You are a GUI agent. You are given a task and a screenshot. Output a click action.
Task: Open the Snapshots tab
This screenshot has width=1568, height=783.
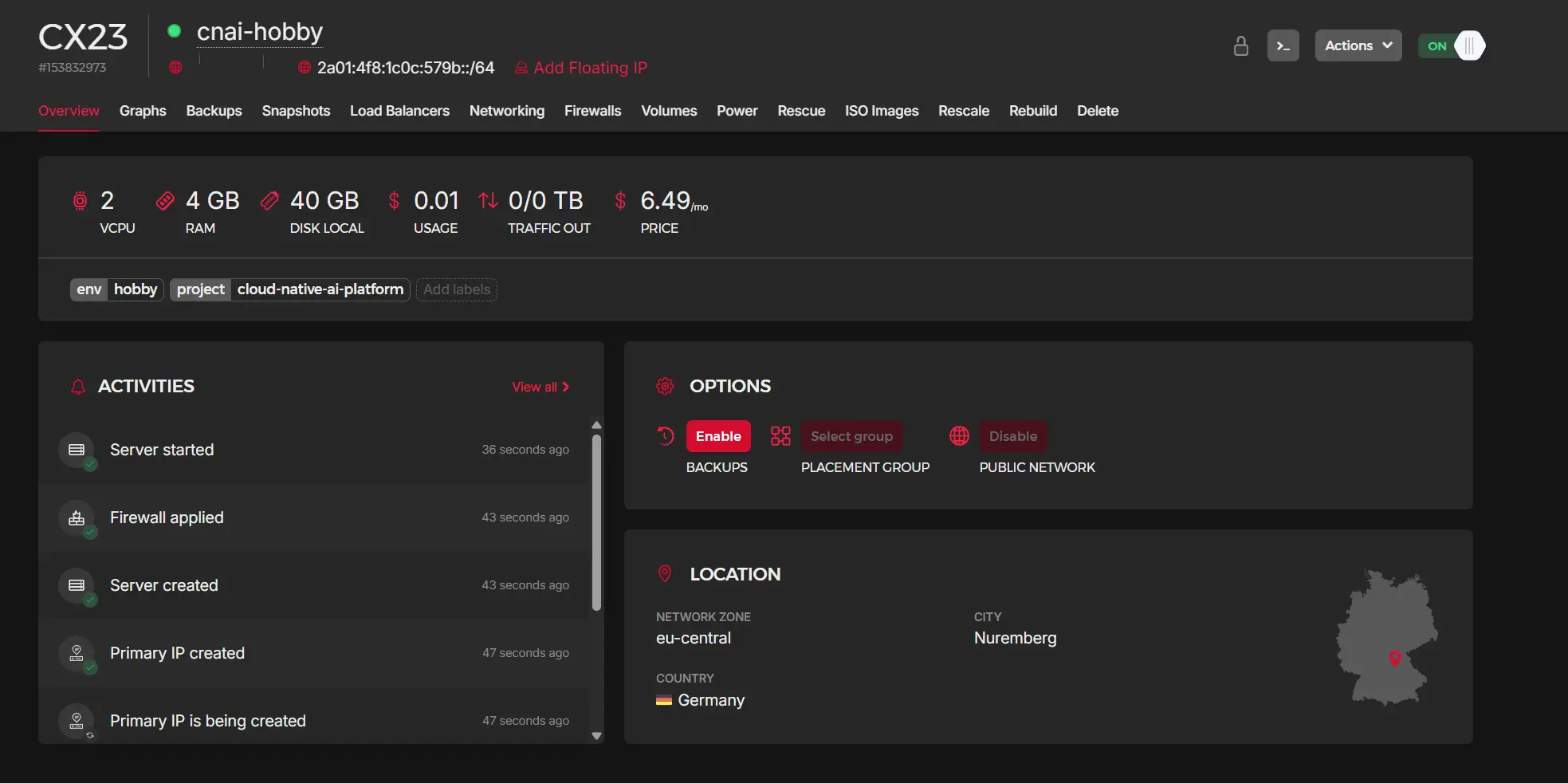[296, 111]
